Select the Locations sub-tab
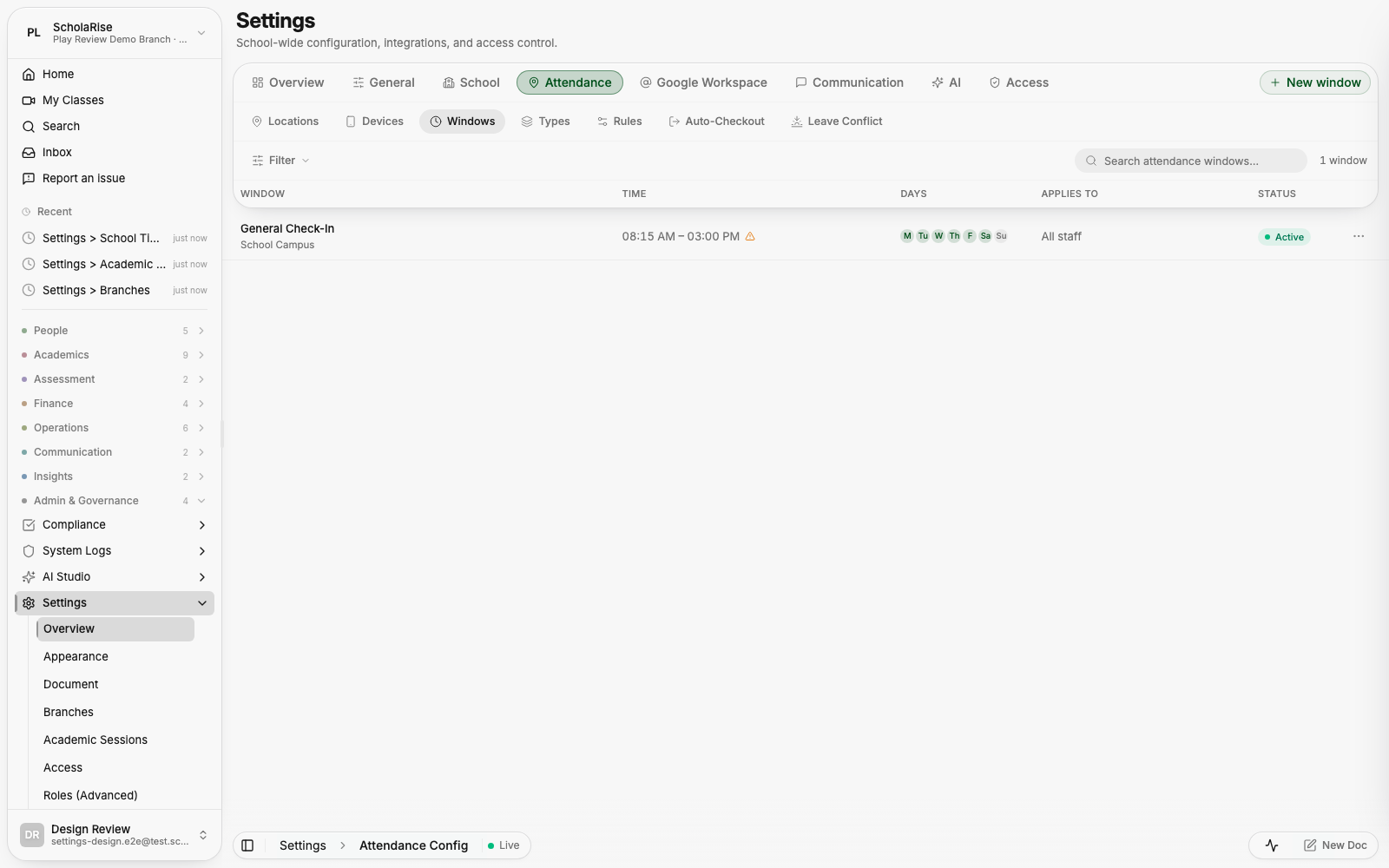Image resolution: width=1389 pixels, height=868 pixels. pos(285,122)
